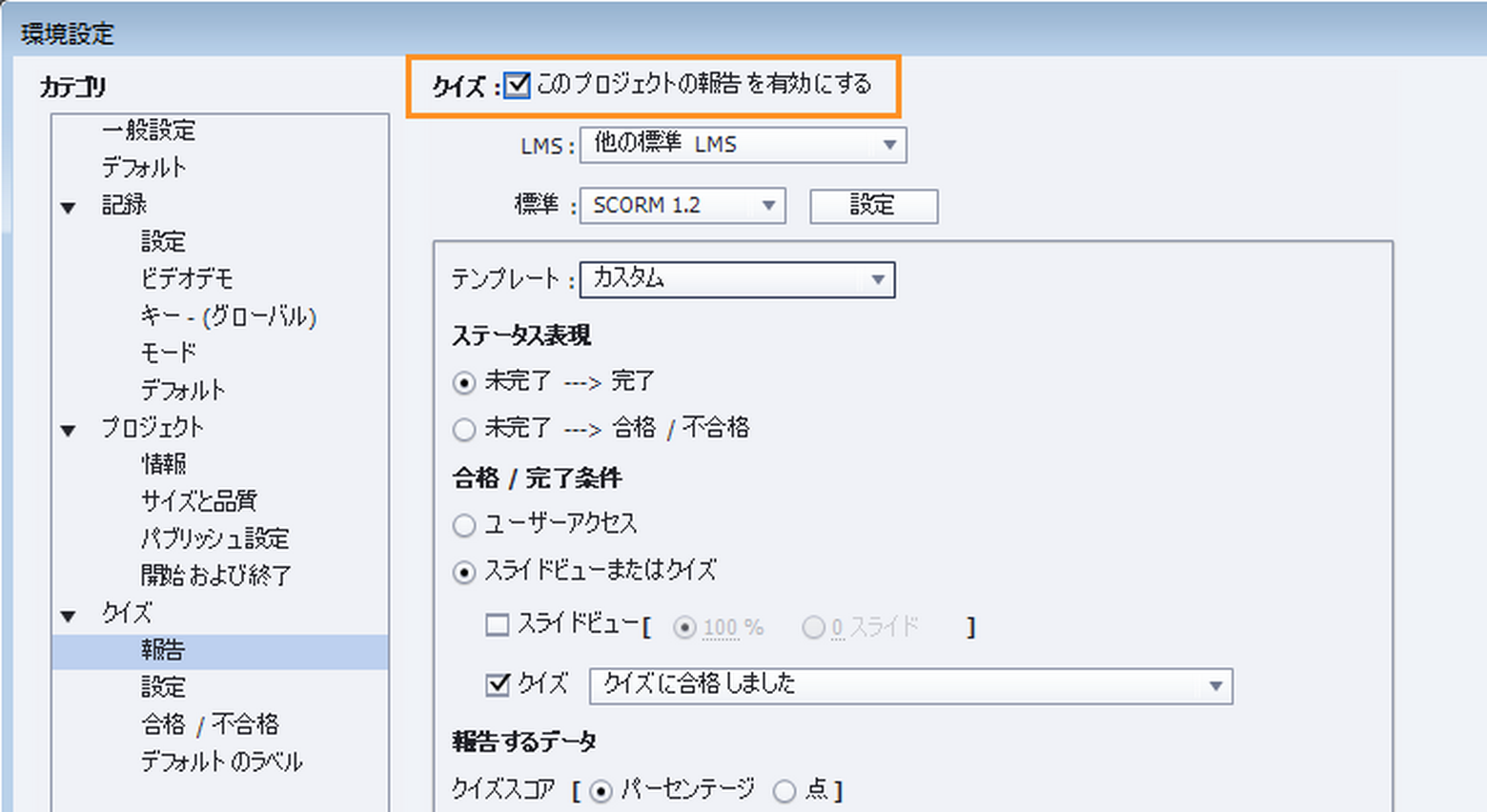Open the テンプレート dropdown set to カスタム

pyautogui.click(x=877, y=279)
